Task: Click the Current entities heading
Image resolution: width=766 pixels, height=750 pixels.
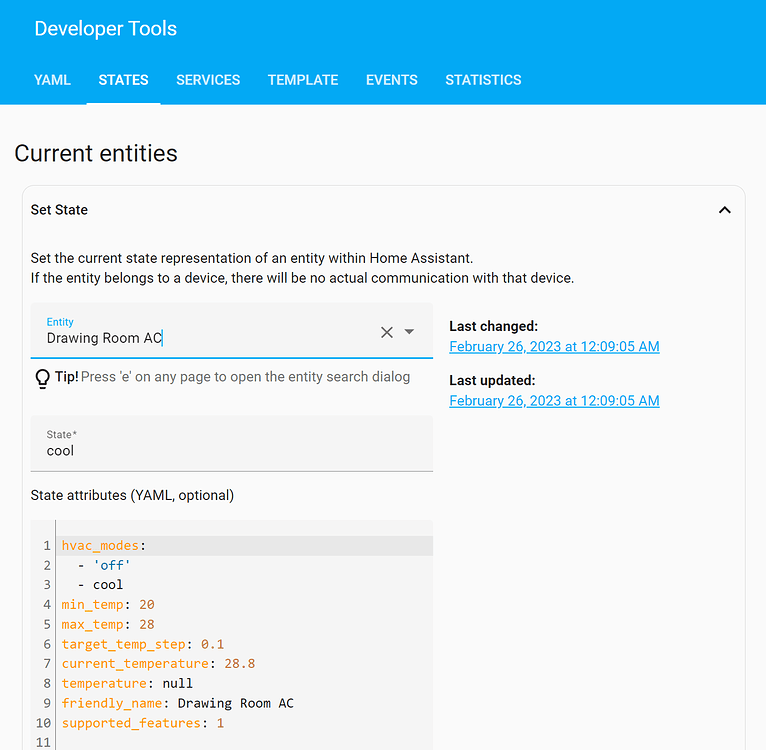Action: [96, 153]
